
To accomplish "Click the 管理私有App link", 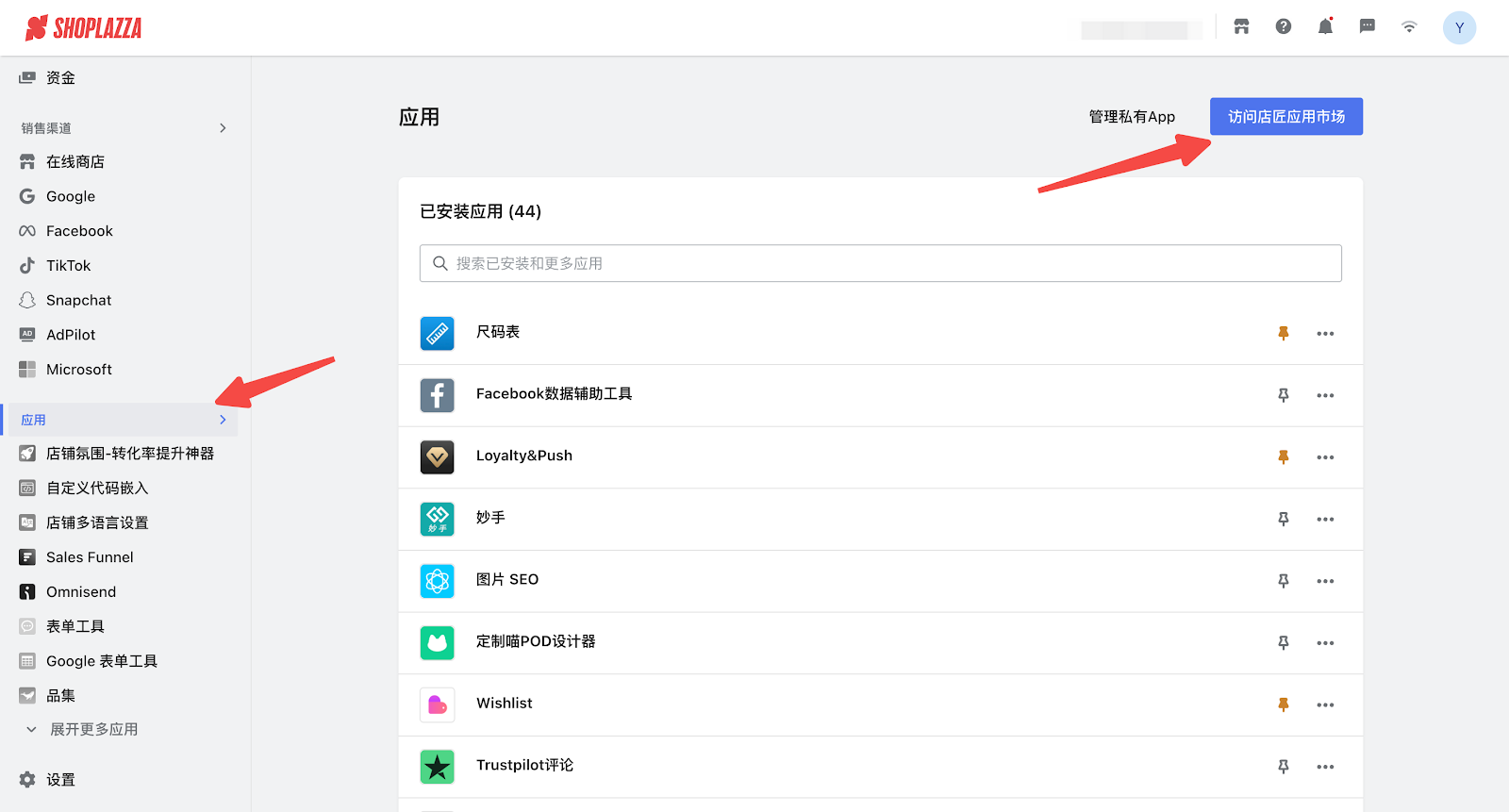I will [1132, 117].
